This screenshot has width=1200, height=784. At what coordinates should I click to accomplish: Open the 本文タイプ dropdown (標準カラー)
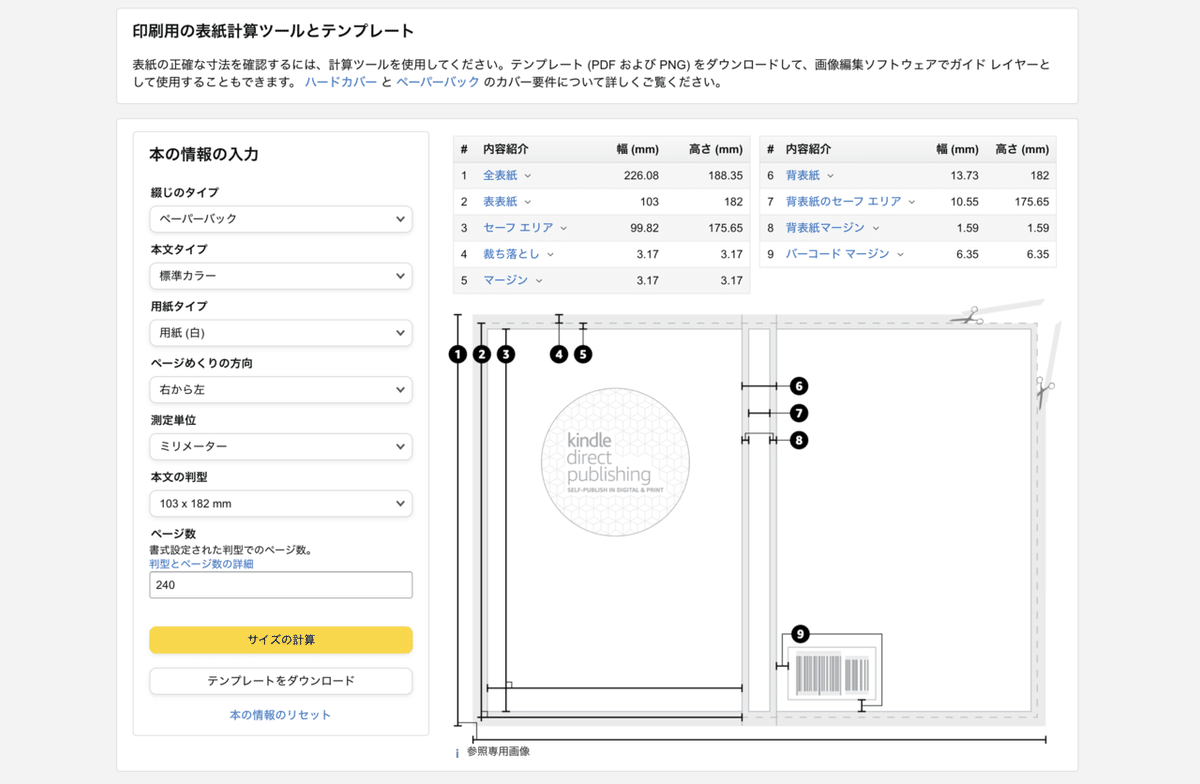pos(281,276)
